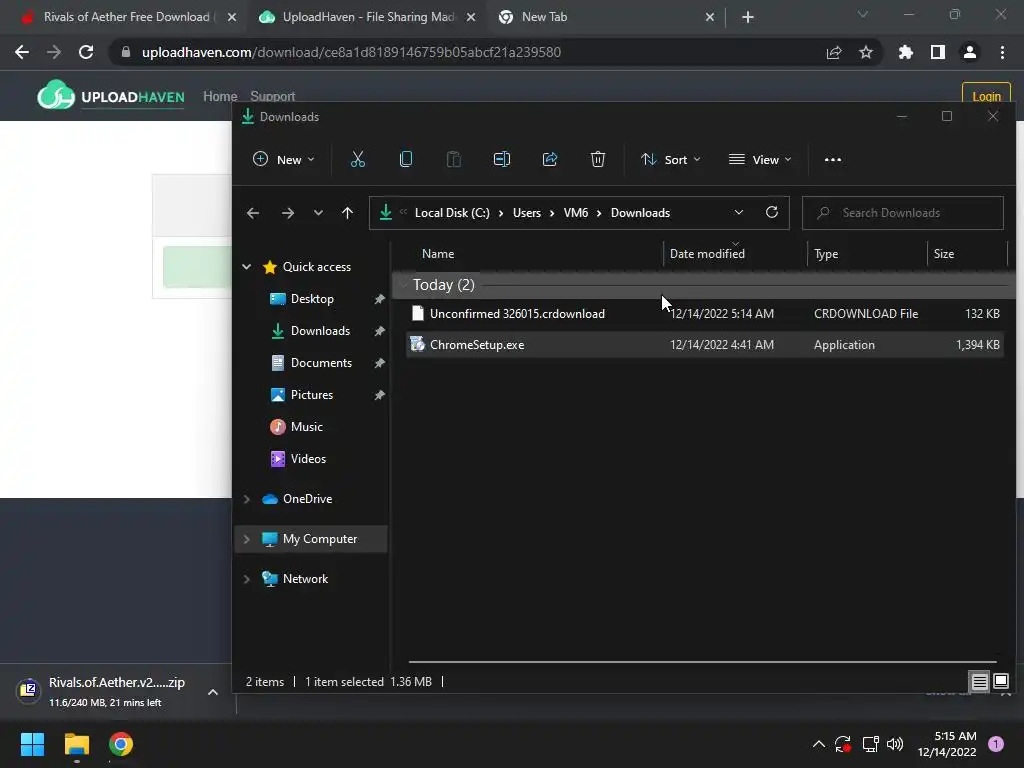
Task: Bookmark this page with the star icon
Action: coord(866,52)
